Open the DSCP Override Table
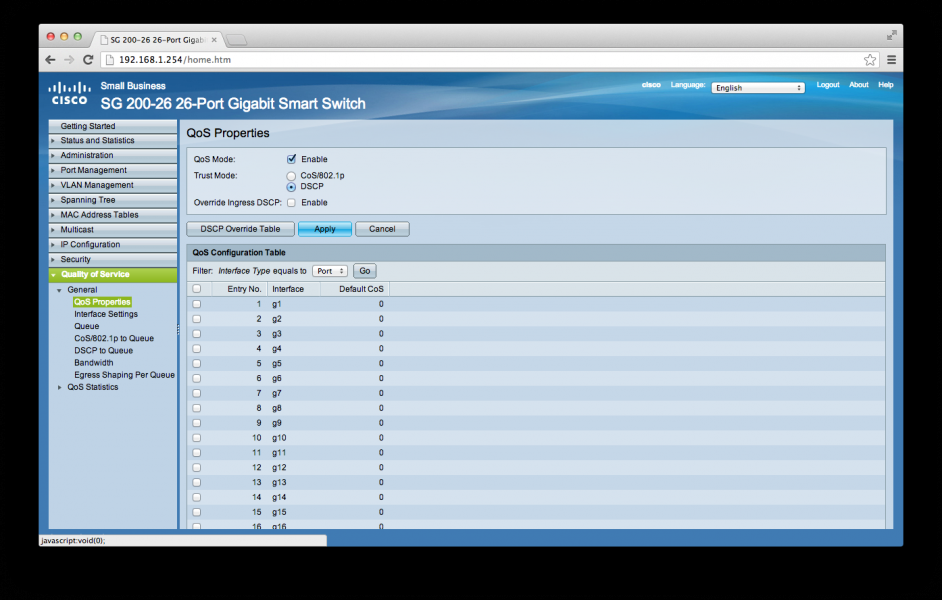Image resolution: width=942 pixels, height=600 pixels. click(x=240, y=229)
